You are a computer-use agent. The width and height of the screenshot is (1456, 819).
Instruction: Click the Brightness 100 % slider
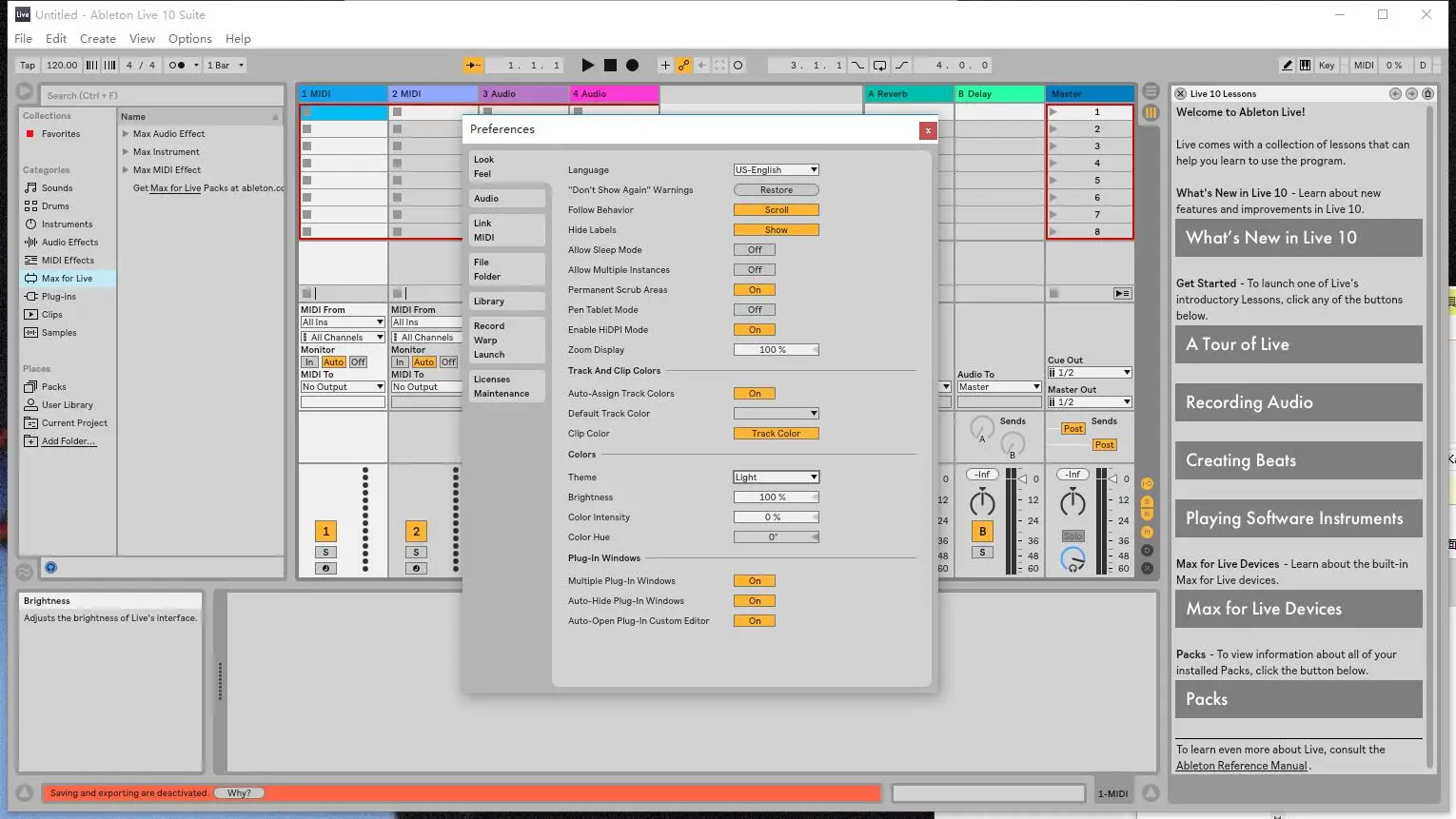tap(777, 497)
